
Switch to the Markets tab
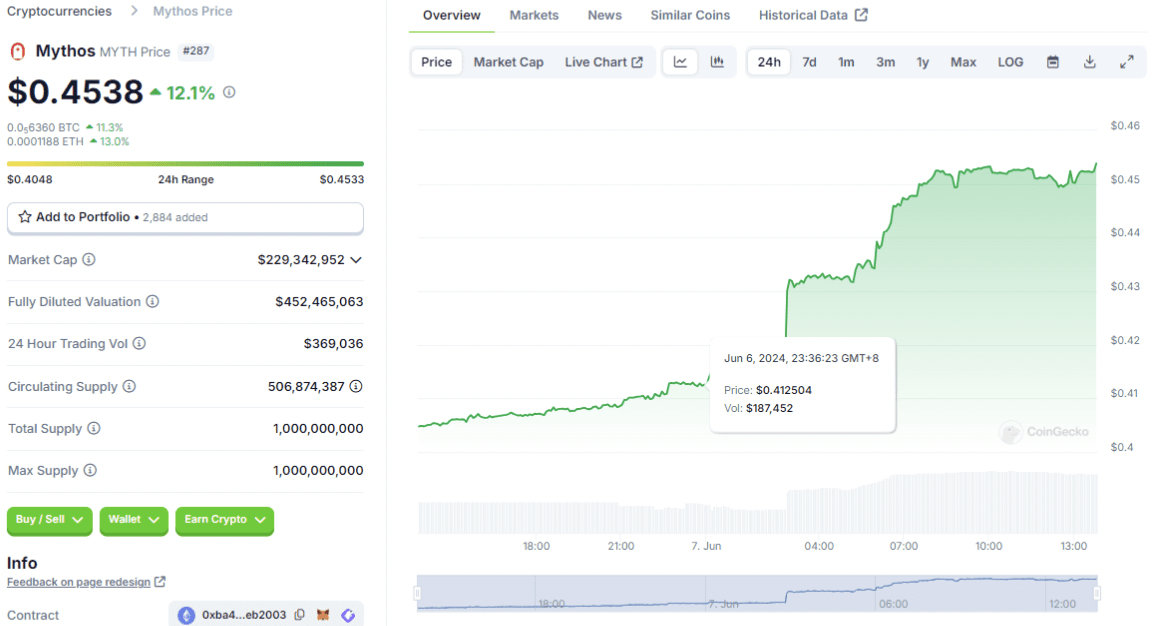click(534, 15)
